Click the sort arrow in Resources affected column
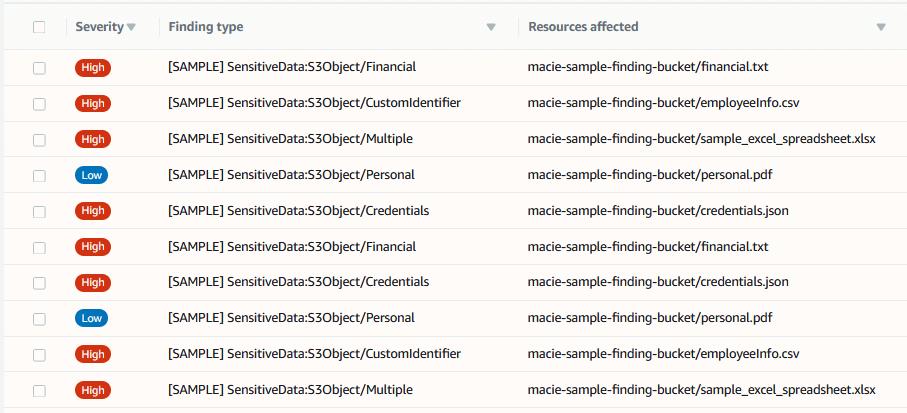 coord(880,27)
